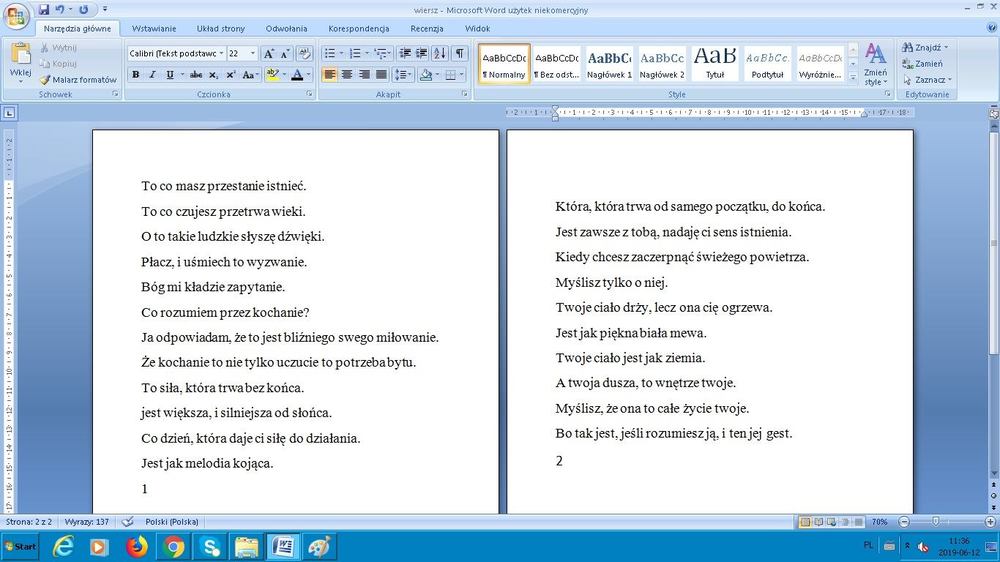Click the strikethrough button
Screen dimensions: 1000x562
point(196,75)
